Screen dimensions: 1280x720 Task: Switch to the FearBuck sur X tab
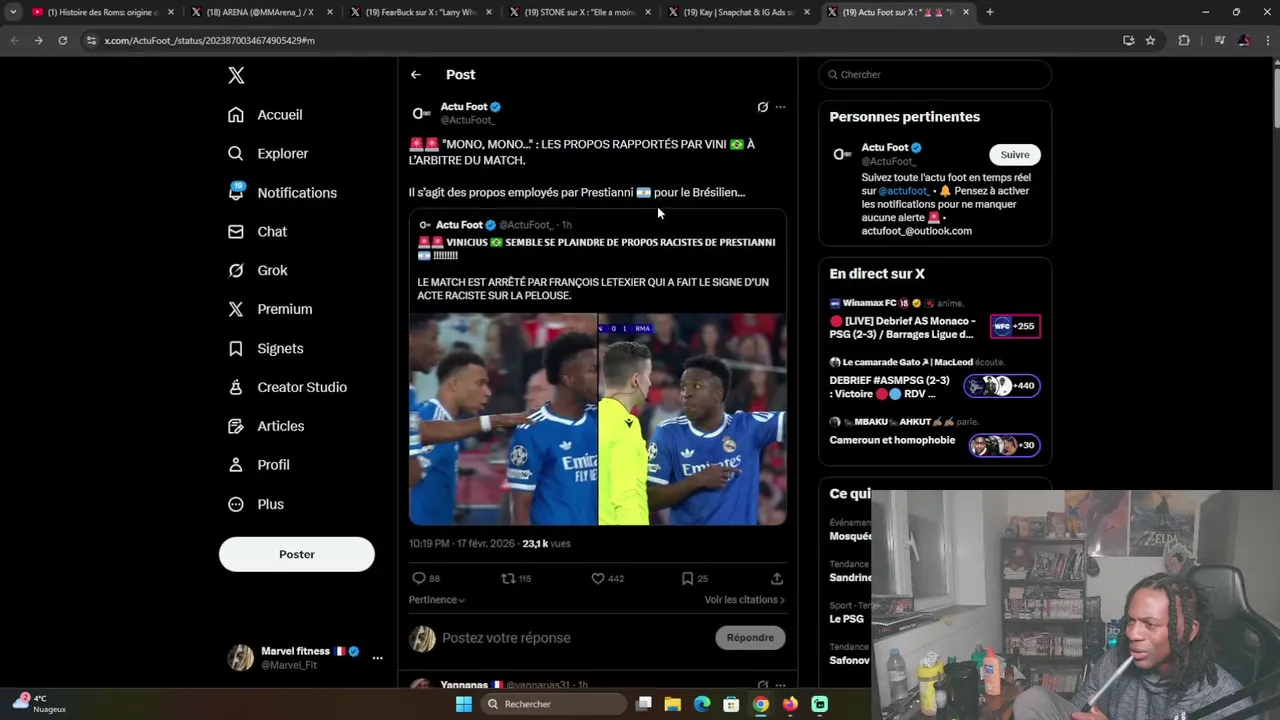click(x=420, y=12)
